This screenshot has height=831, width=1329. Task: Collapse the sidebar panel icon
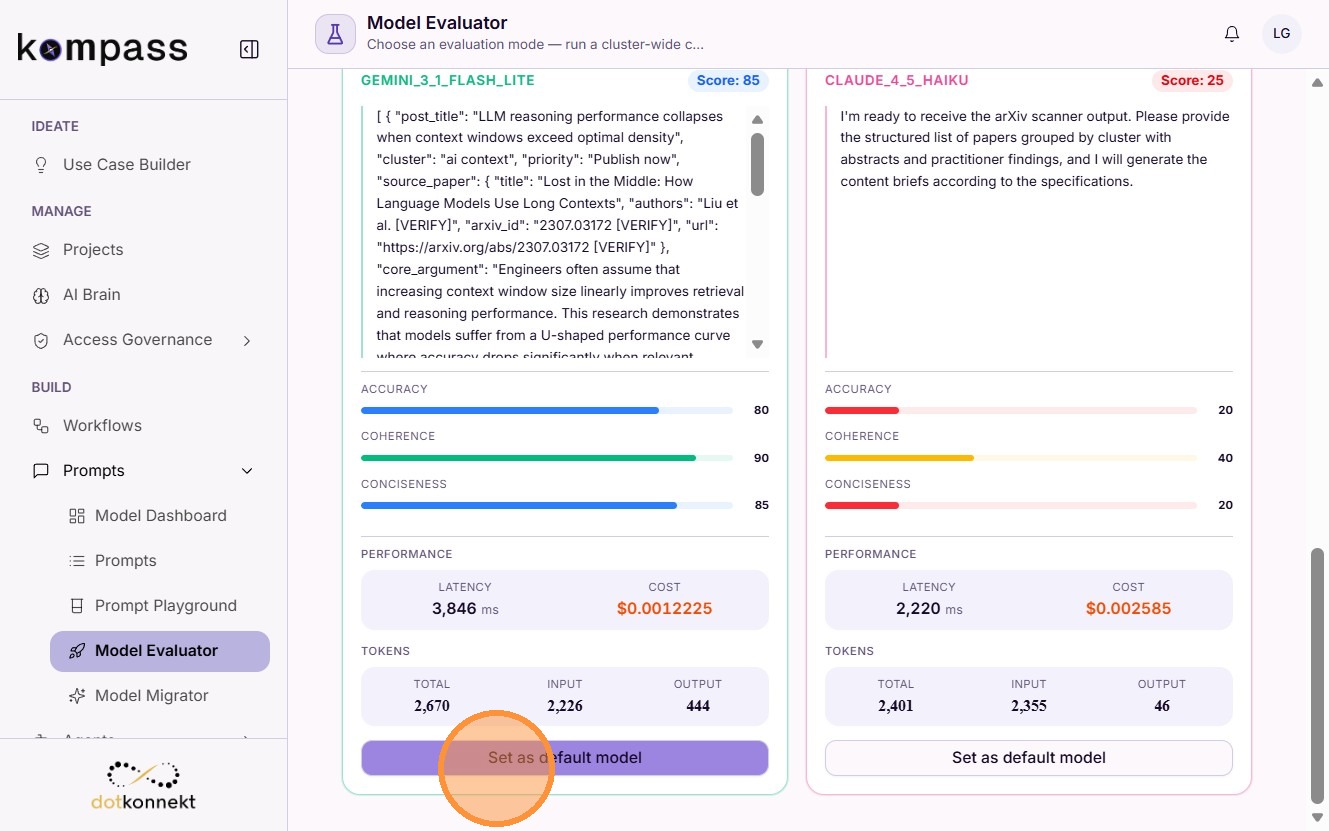click(x=250, y=49)
